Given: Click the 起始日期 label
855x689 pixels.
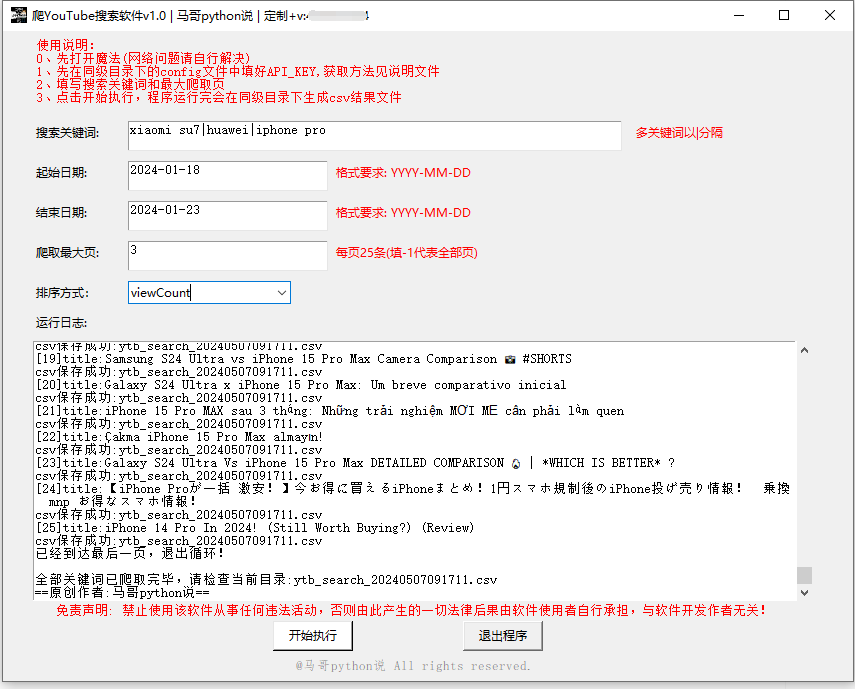Looking at the screenshot, I should [61, 173].
